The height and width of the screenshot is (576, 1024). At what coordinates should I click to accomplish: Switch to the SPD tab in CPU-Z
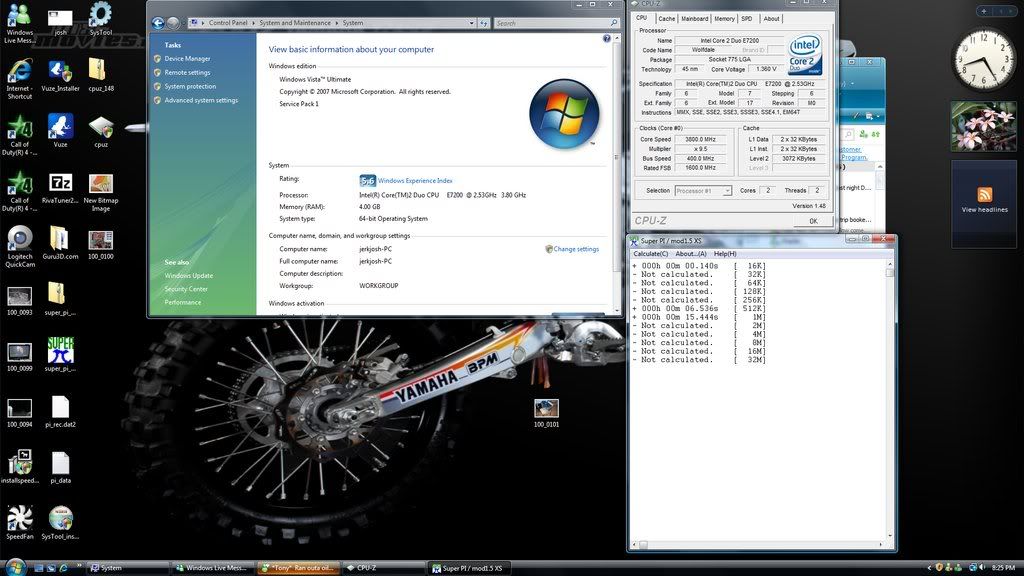tap(746, 18)
